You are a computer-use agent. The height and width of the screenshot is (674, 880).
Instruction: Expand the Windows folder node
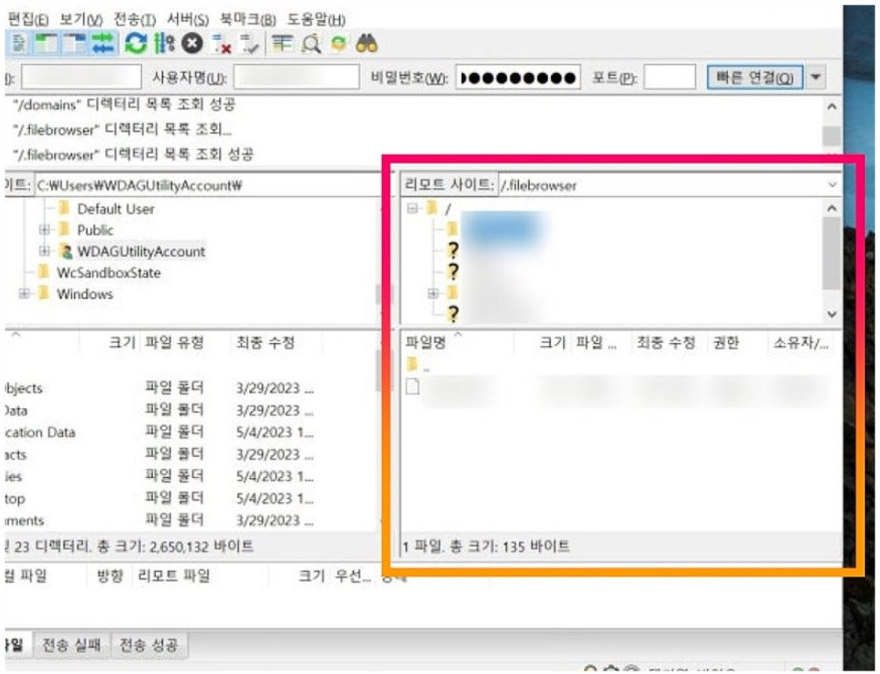[x=24, y=294]
